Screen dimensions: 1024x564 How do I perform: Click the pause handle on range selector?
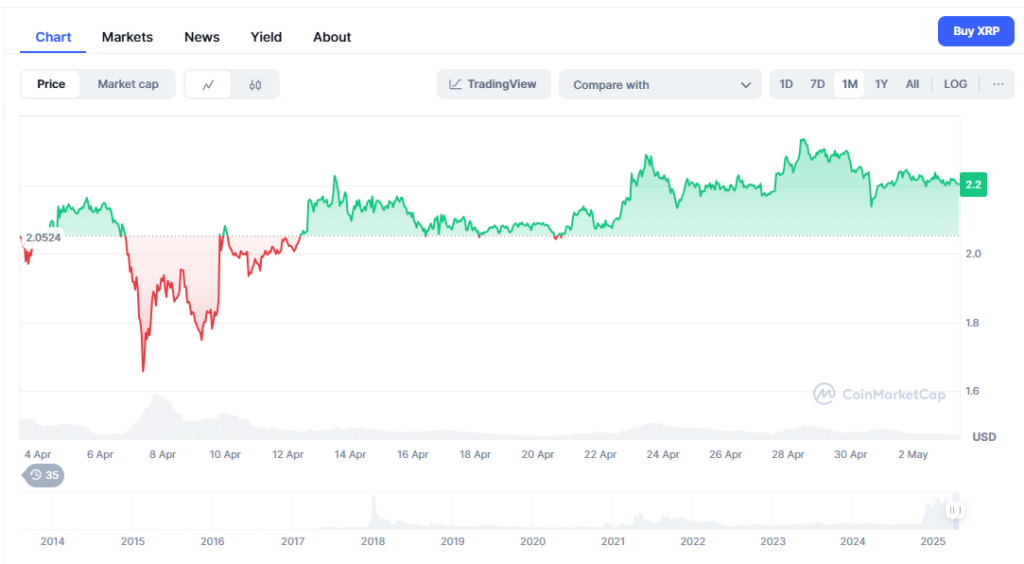click(955, 510)
